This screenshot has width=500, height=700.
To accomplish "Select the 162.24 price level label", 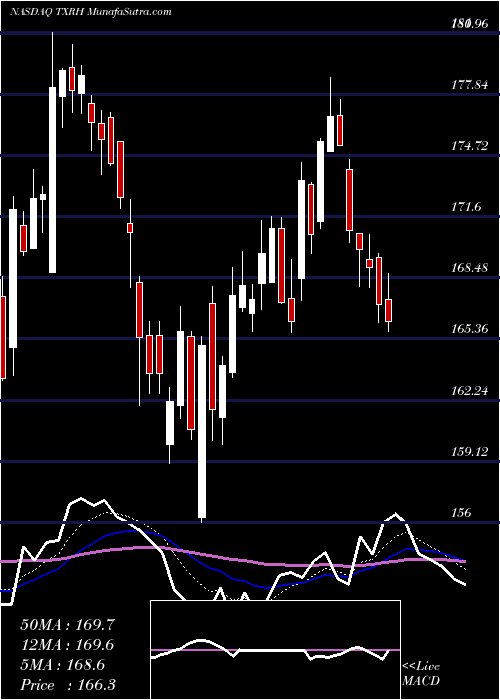I will point(470,391).
